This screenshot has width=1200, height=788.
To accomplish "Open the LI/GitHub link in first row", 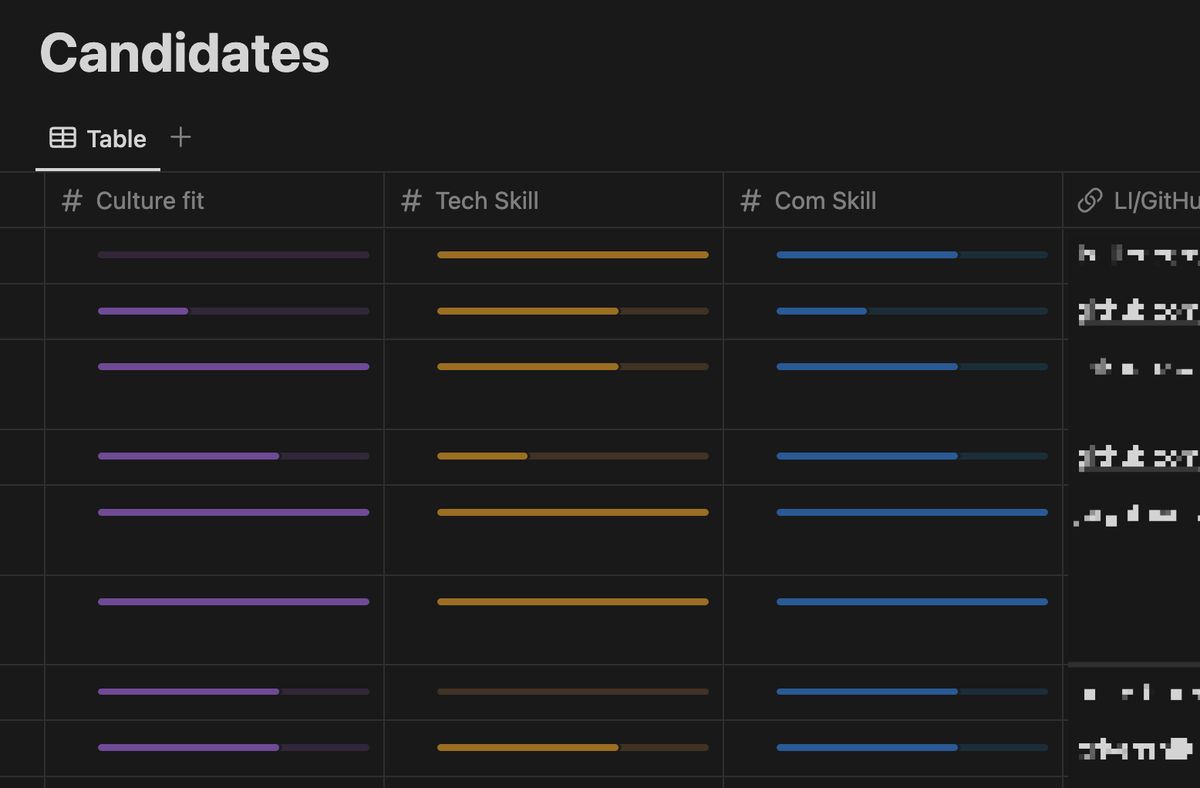I will 1138,256.
